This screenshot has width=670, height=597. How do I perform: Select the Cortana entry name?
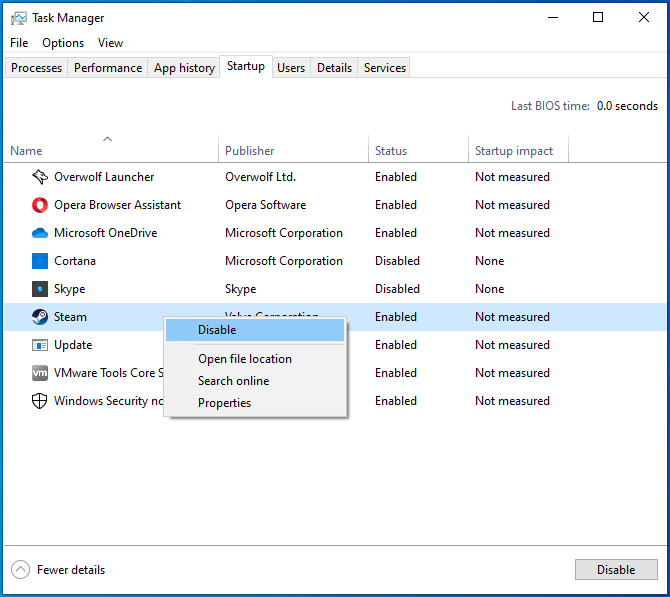click(75, 261)
